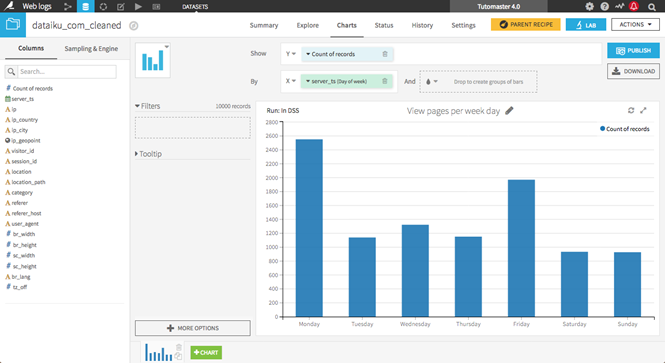Switch to the Explore tab
This screenshot has height=363, width=665.
(x=307, y=25)
